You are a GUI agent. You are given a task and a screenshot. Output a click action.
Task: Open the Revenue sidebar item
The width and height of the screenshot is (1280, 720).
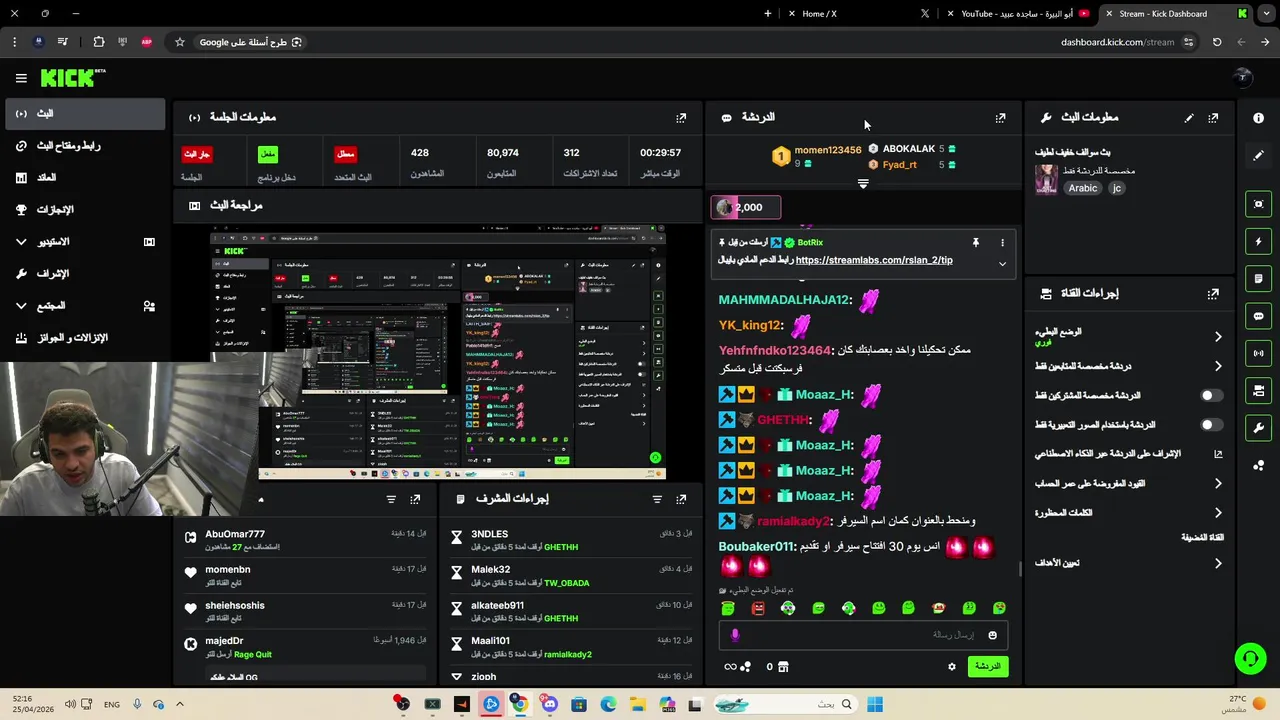[85, 178]
